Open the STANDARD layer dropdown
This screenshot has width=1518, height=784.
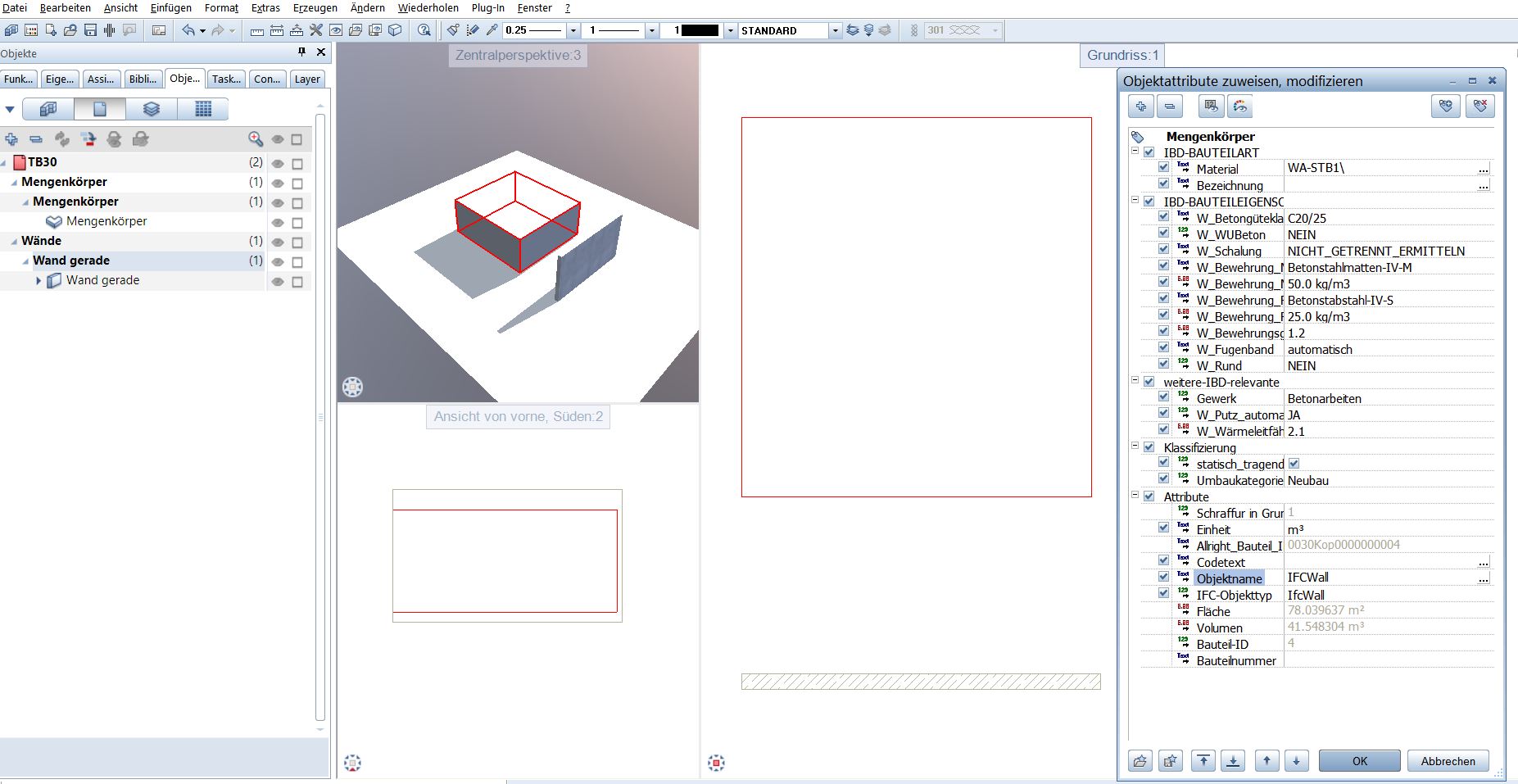(835, 30)
